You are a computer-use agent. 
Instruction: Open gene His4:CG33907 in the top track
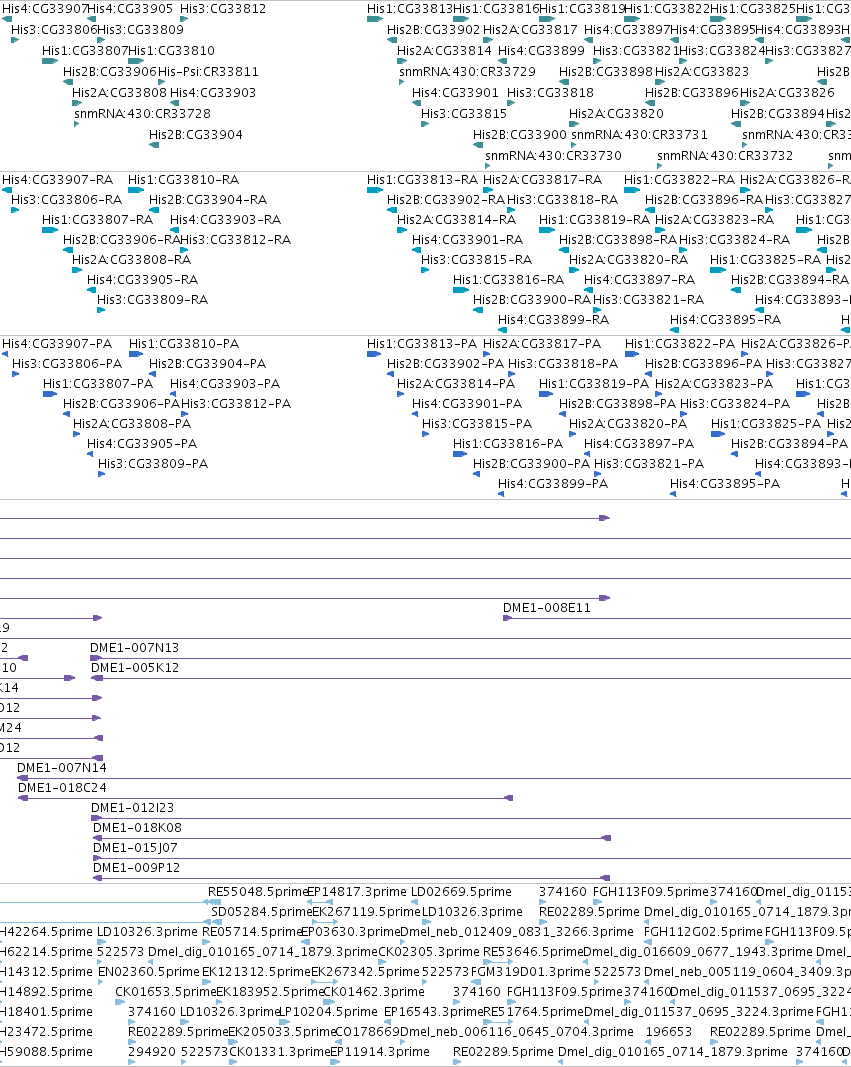[x=45, y=9]
